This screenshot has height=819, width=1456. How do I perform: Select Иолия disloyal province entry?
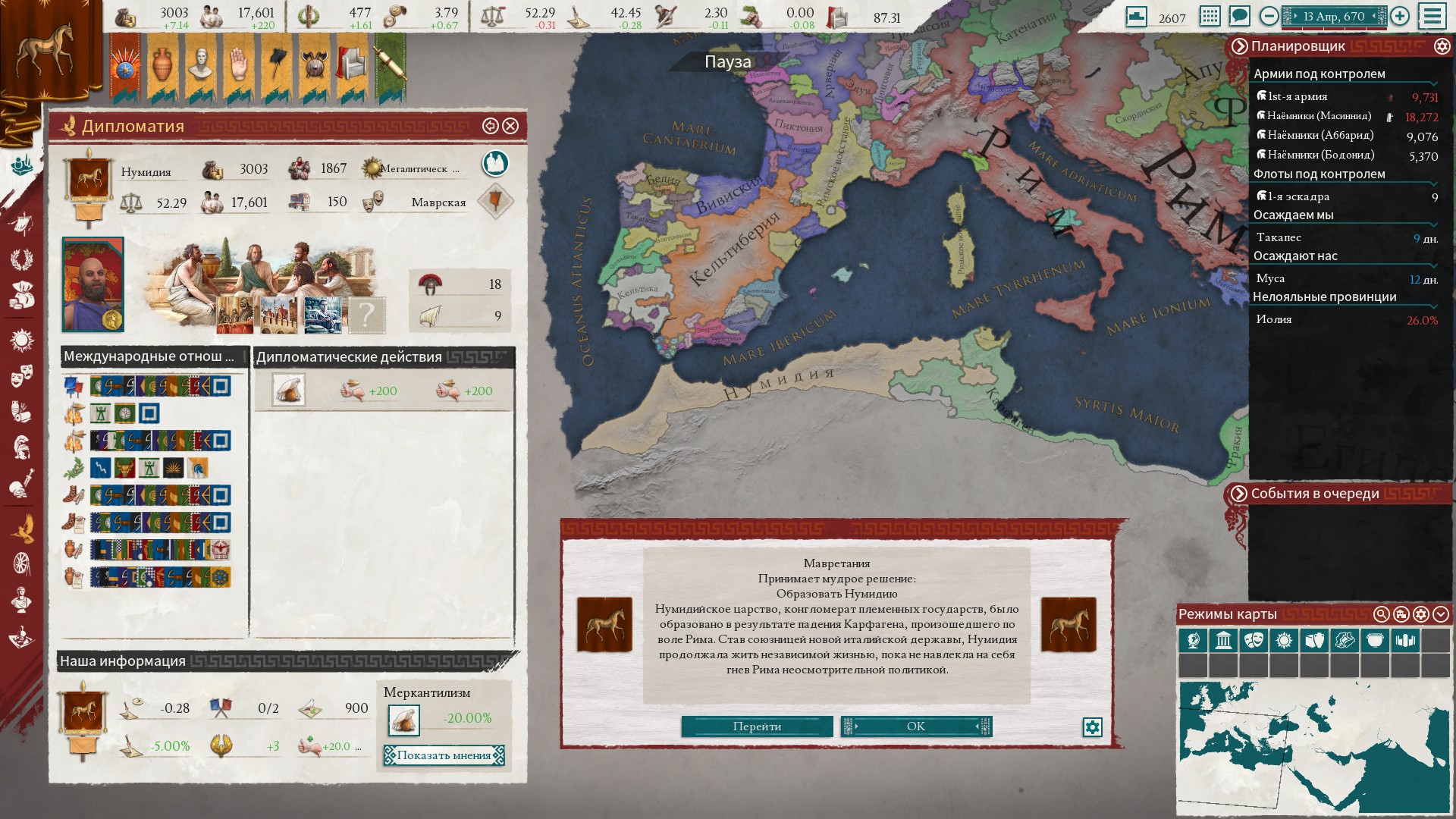click(1274, 319)
